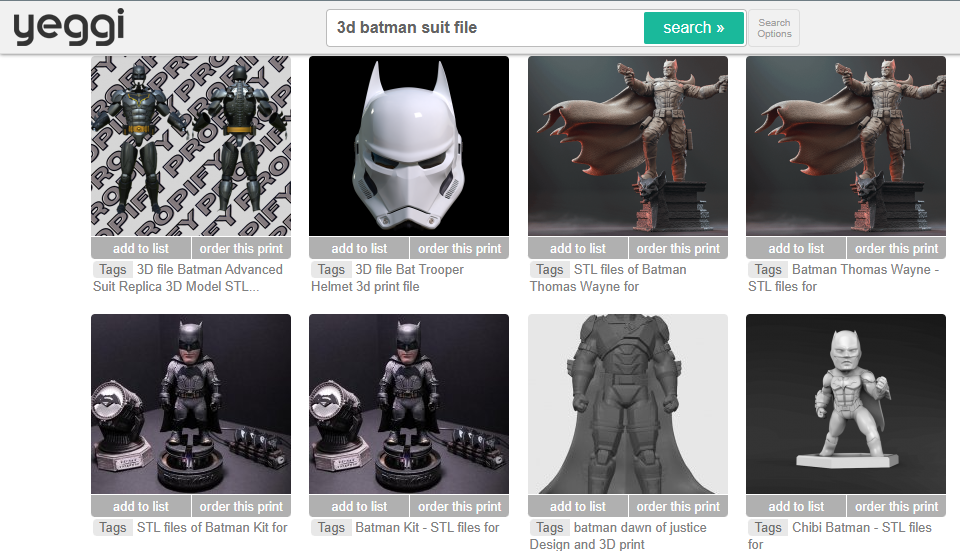Click Tags for batman dawn of justice
The width and height of the screenshot is (960, 551).
(x=550, y=528)
